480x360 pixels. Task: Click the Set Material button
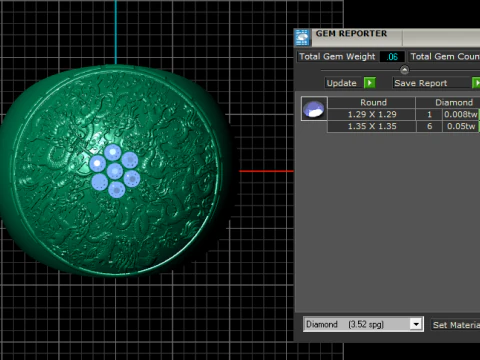coord(455,325)
